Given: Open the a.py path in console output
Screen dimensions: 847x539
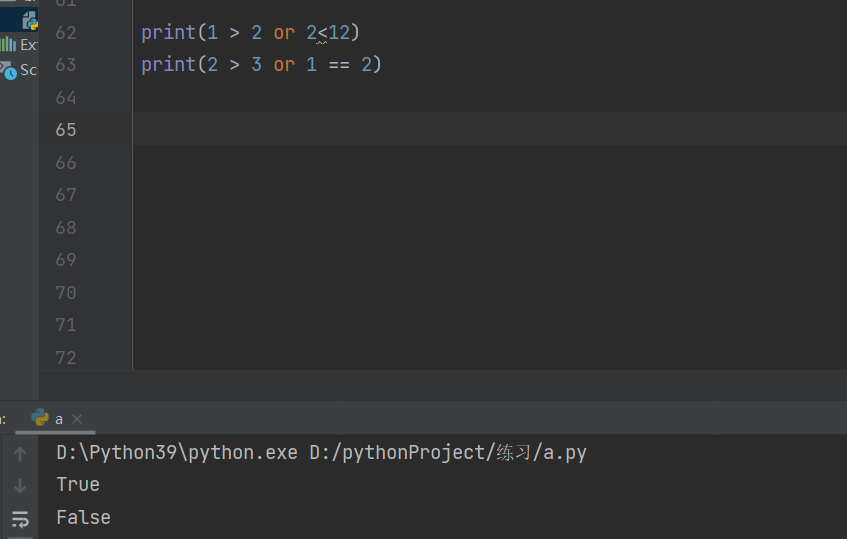Looking at the screenshot, I should pyautogui.click(x=448, y=452).
